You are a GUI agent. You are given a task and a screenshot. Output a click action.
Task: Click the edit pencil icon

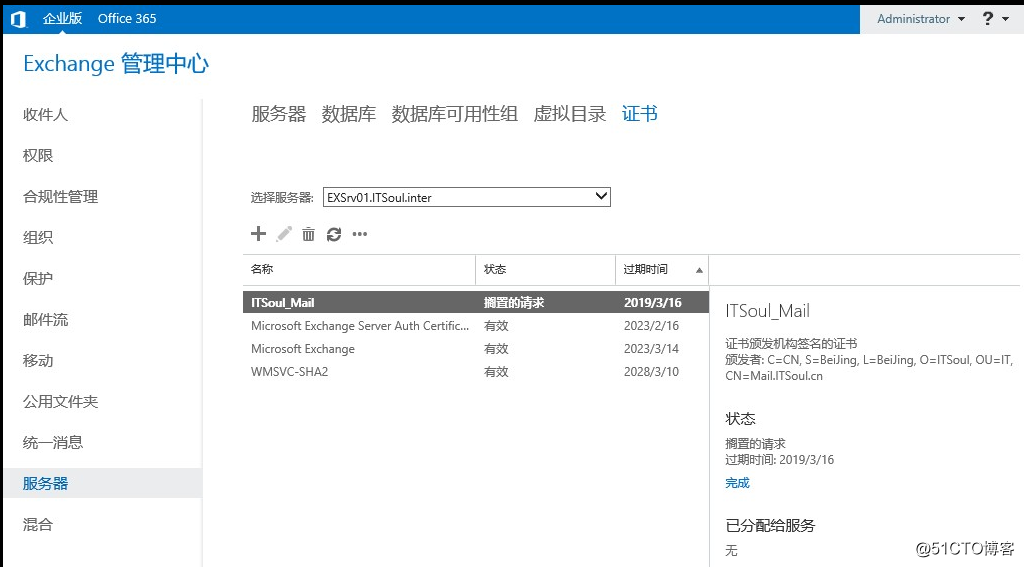pos(284,234)
